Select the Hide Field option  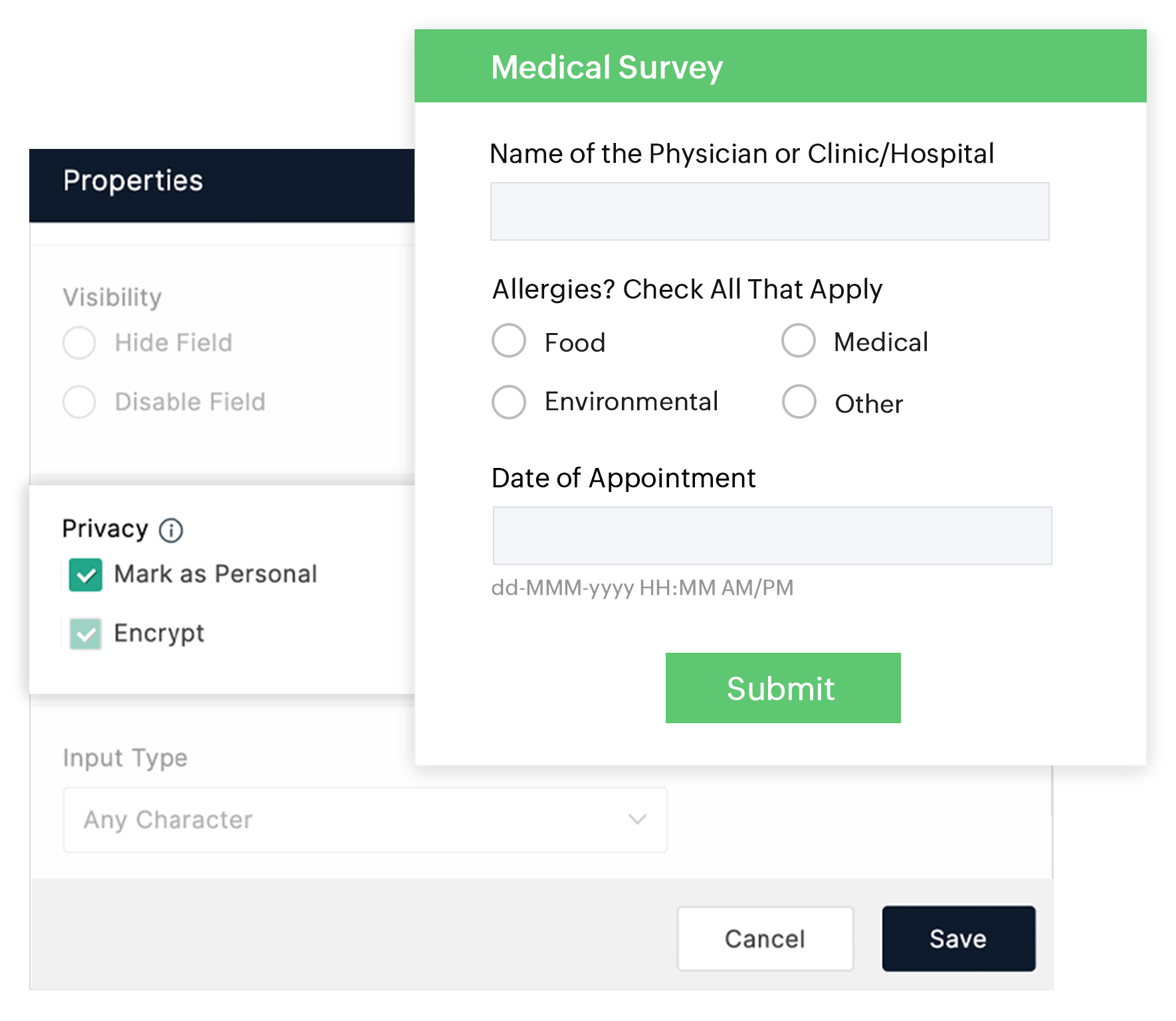click(79, 343)
